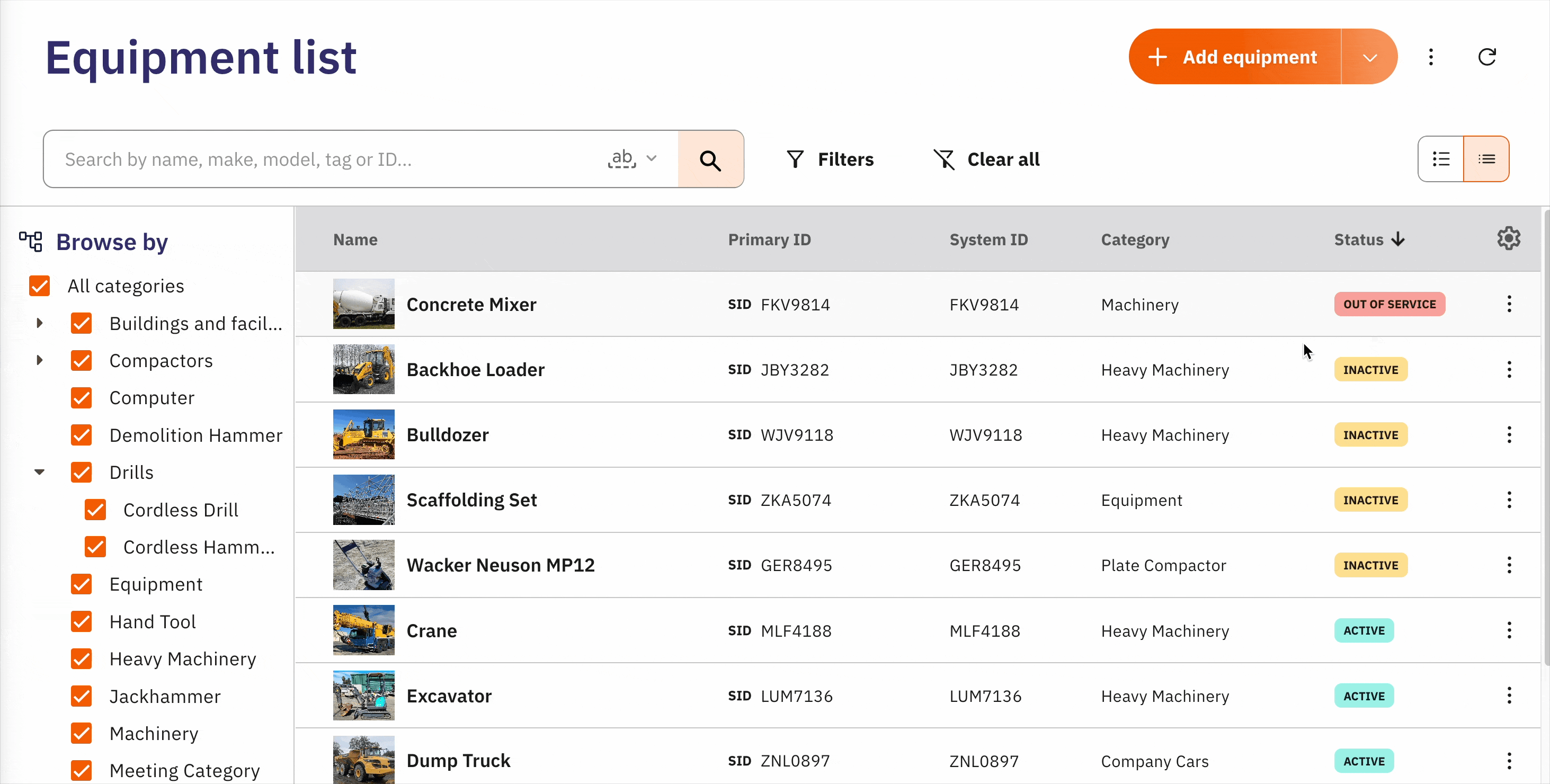Uncheck All categories checkbox

(x=40, y=286)
